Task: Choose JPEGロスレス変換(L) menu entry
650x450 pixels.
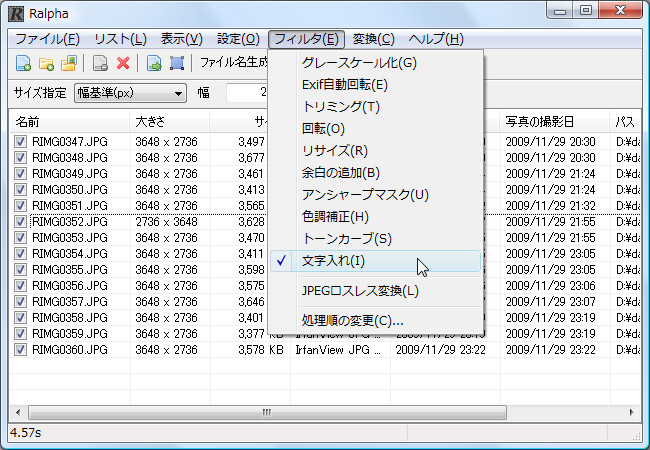Action: (375, 291)
